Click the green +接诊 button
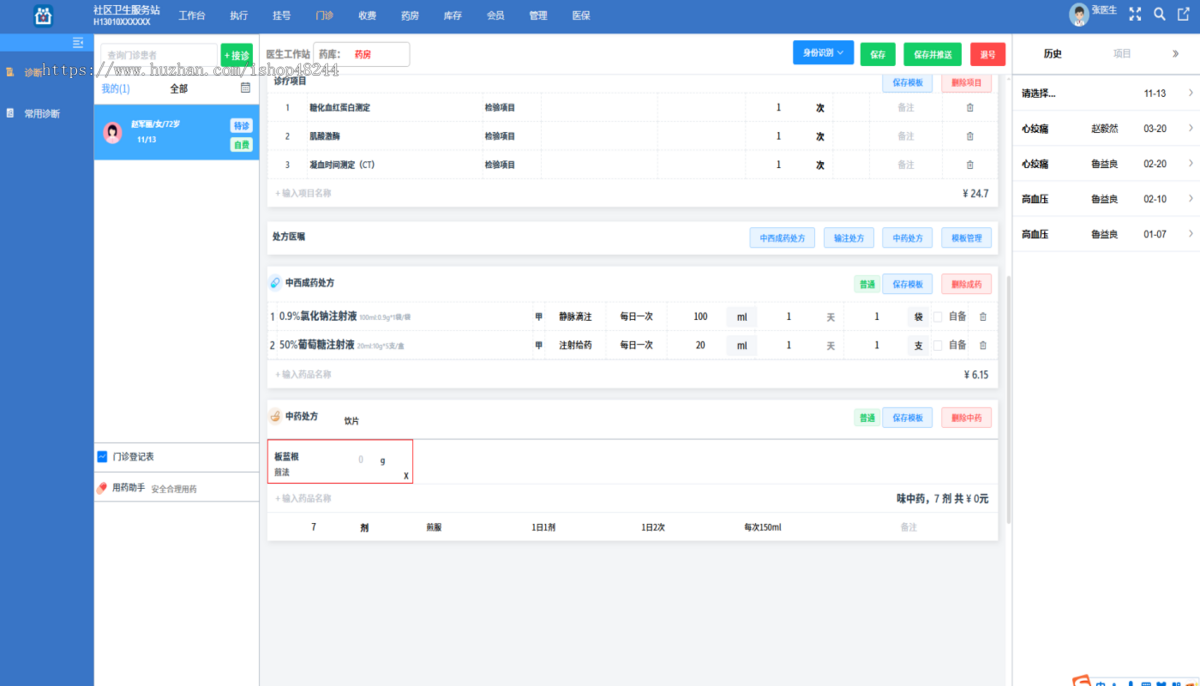The height and width of the screenshot is (686, 1200). coord(237,55)
